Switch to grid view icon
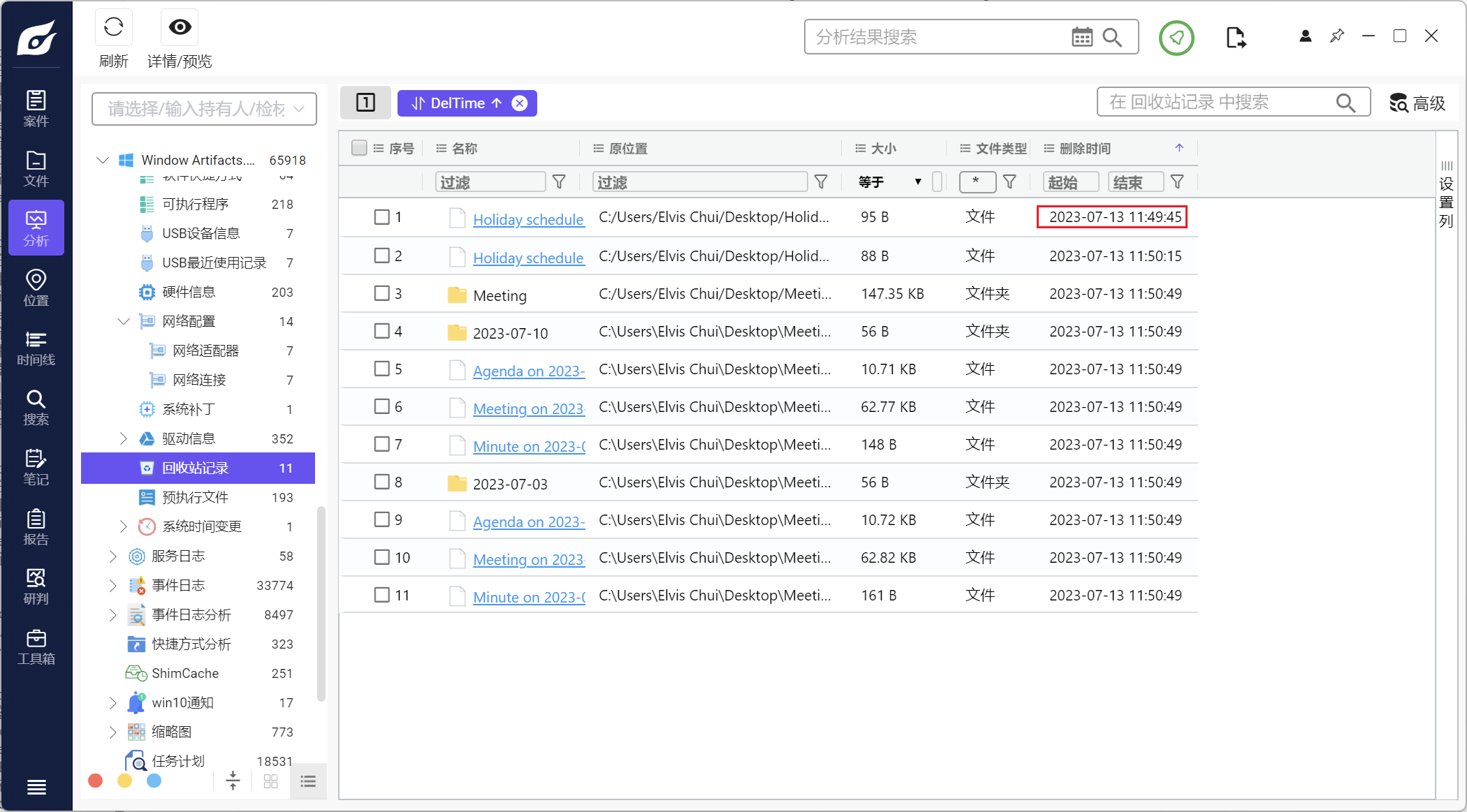Image resolution: width=1467 pixels, height=812 pixels. pyautogui.click(x=271, y=781)
